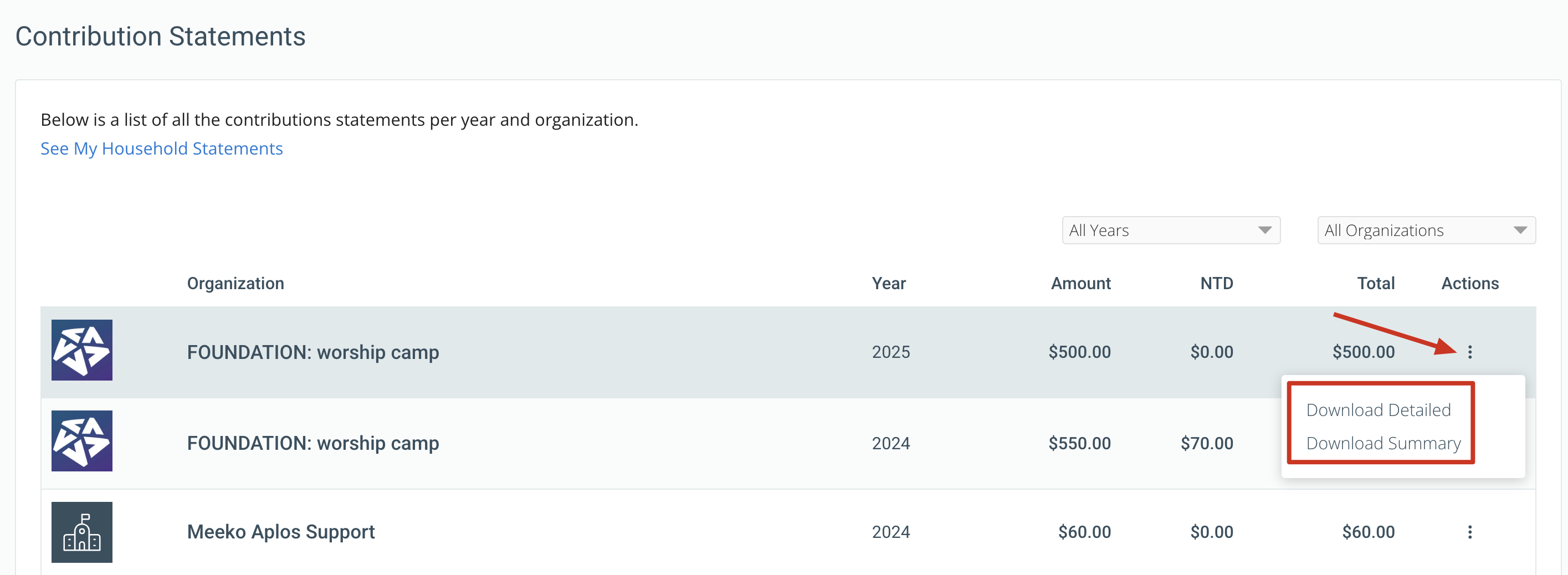Screen dimensions: 1568x575
Task: Click the All Organizations dropdown arrow
Action: (1520, 230)
